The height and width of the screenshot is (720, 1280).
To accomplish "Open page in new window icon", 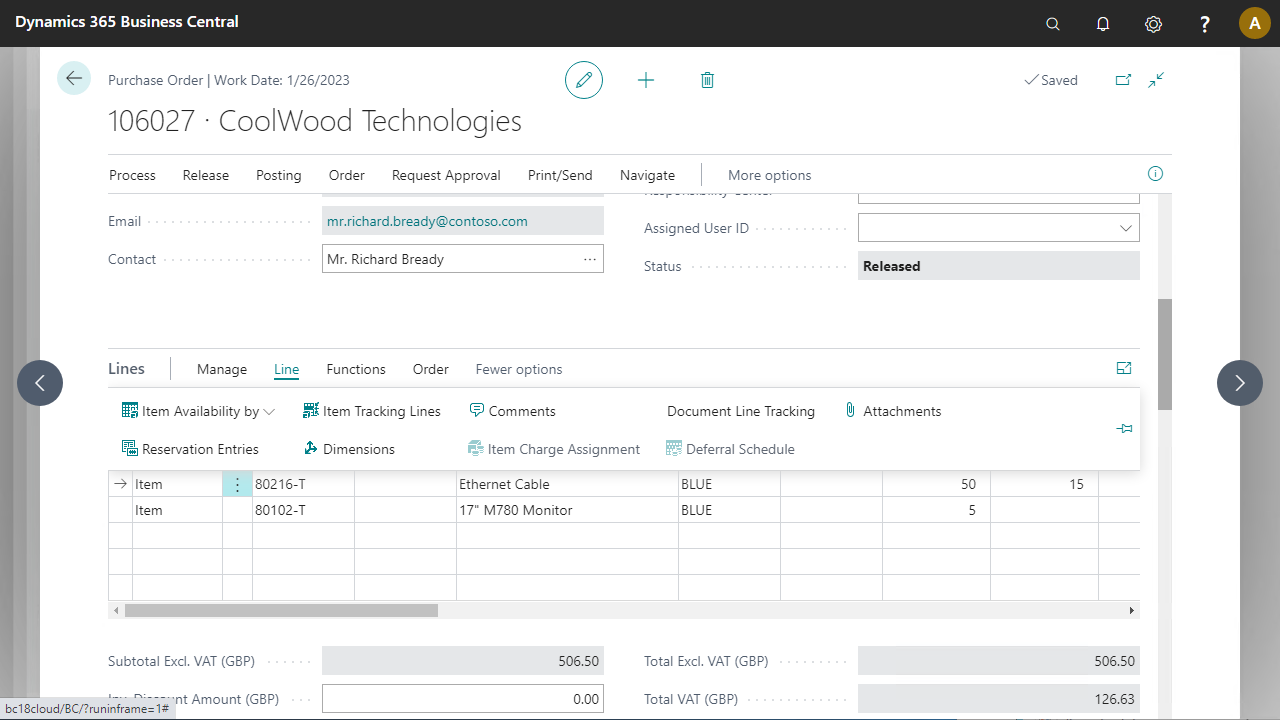I will [x=1123, y=80].
